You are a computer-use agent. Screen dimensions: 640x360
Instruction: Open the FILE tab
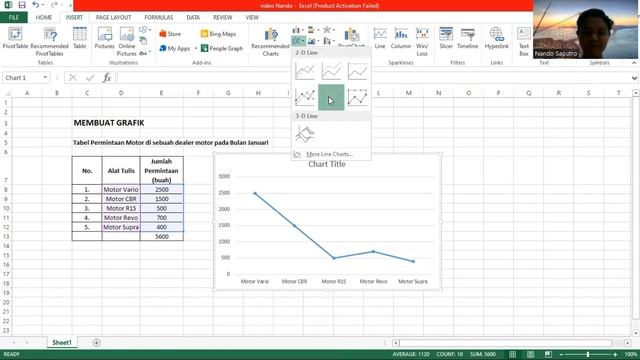(x=14, y=18)
